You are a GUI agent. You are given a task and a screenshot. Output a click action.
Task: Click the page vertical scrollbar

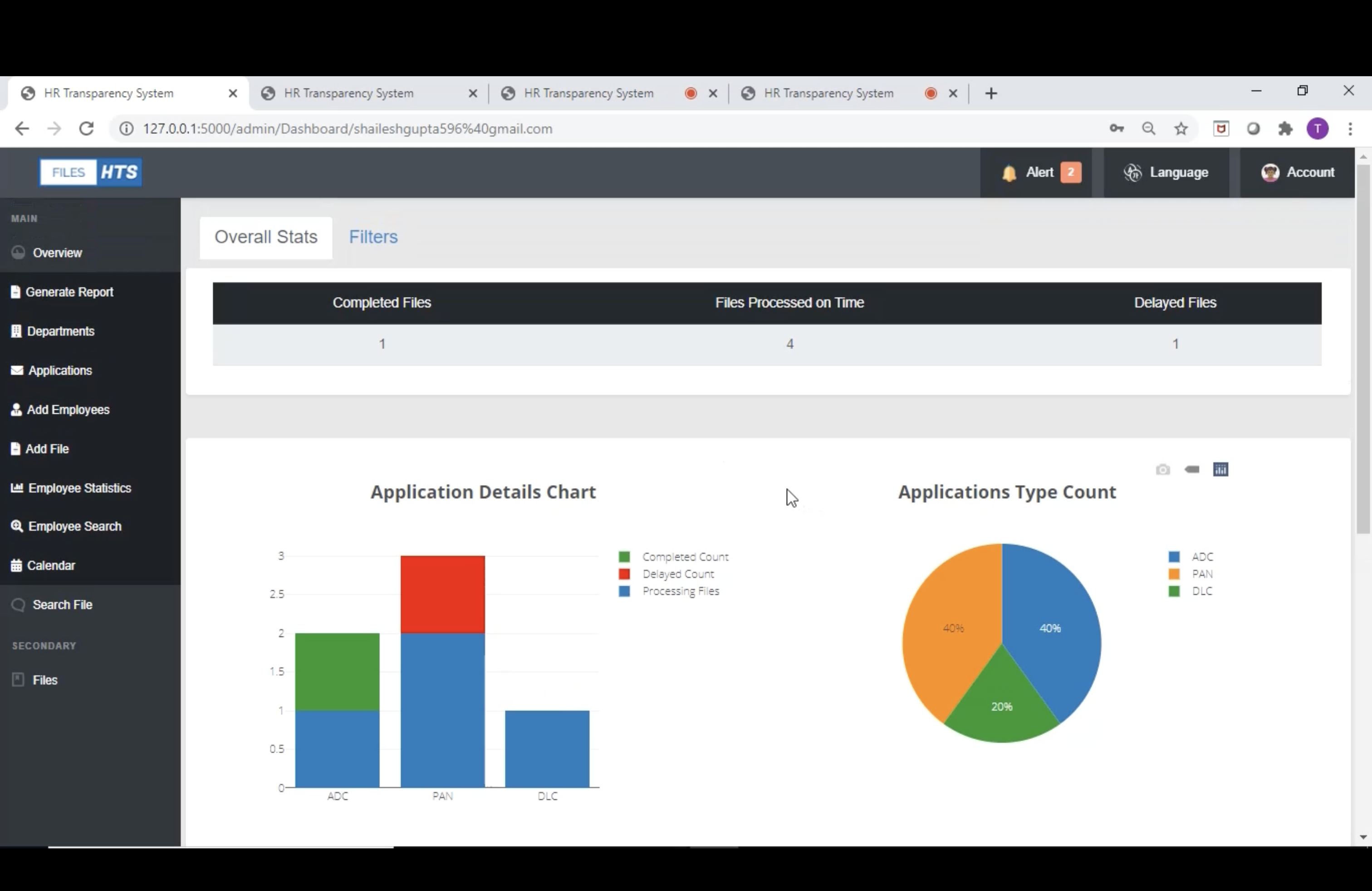click(1363, 349)
